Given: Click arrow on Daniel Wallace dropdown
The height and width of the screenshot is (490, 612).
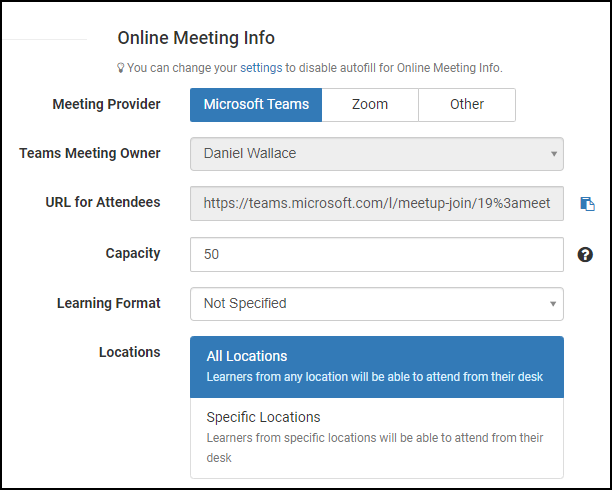Looking at the screenshot, I should pyautogui.click(x=553, y=154).
